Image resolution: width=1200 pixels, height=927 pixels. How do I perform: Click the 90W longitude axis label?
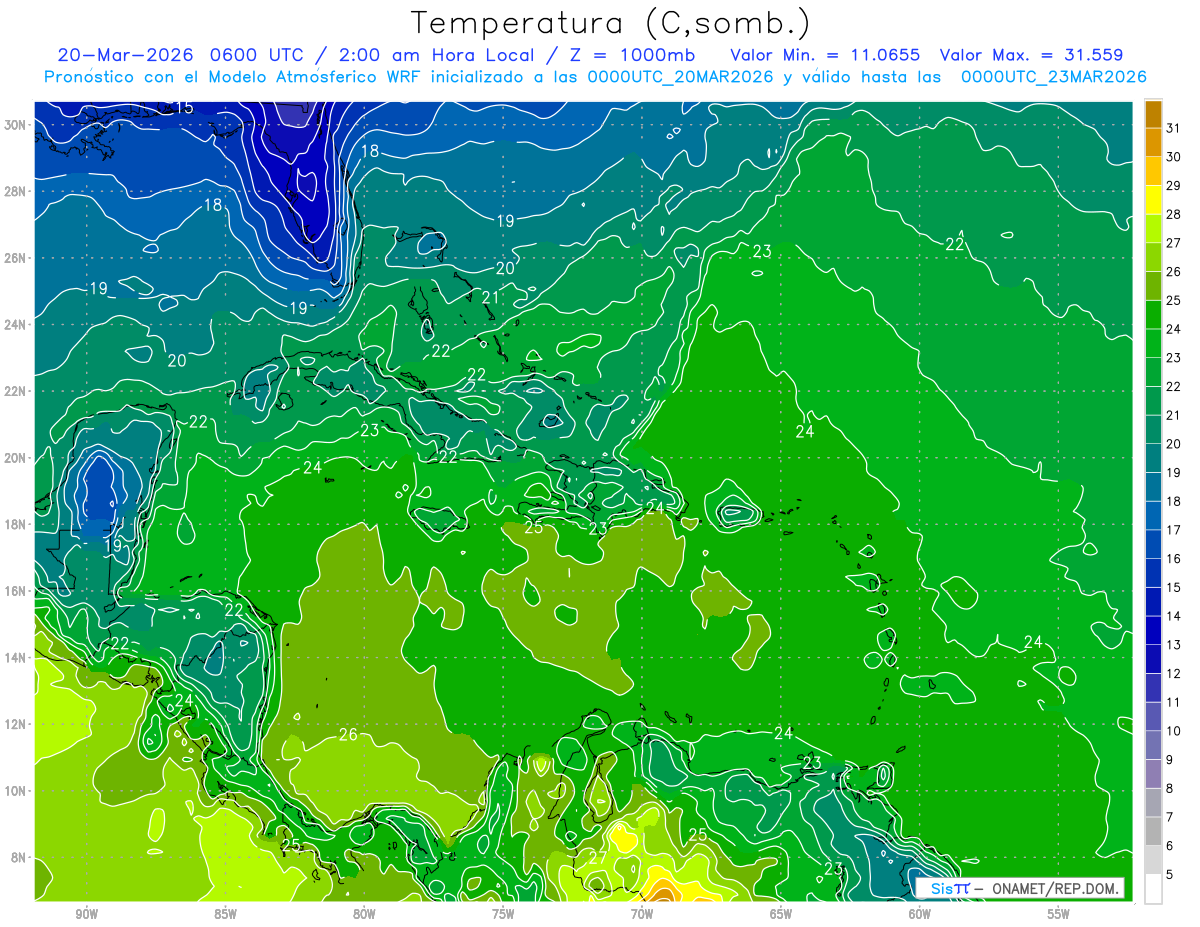86,914
